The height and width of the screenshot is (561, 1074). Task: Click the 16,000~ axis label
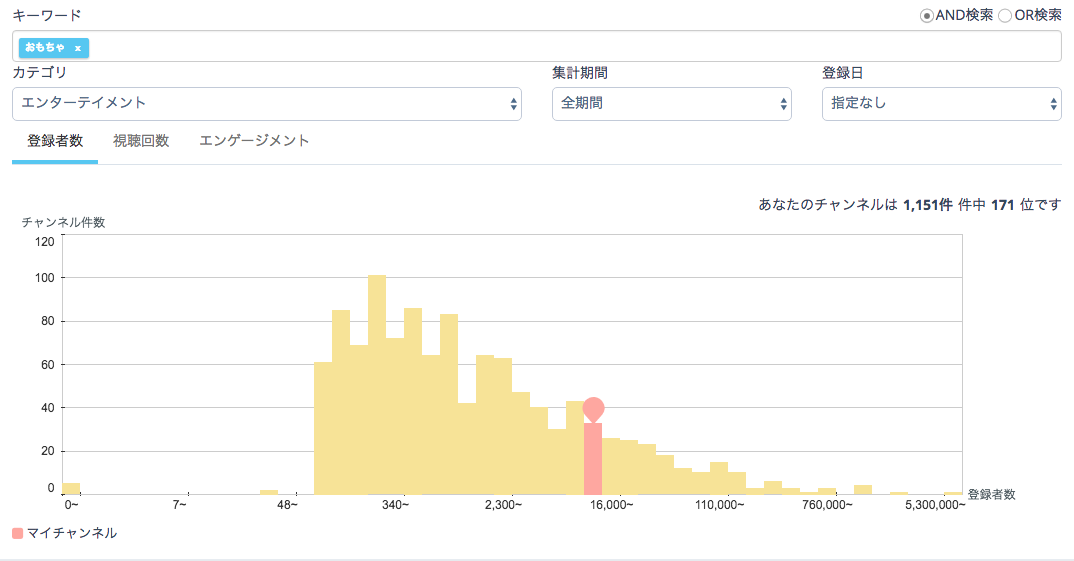click(611, 506)
